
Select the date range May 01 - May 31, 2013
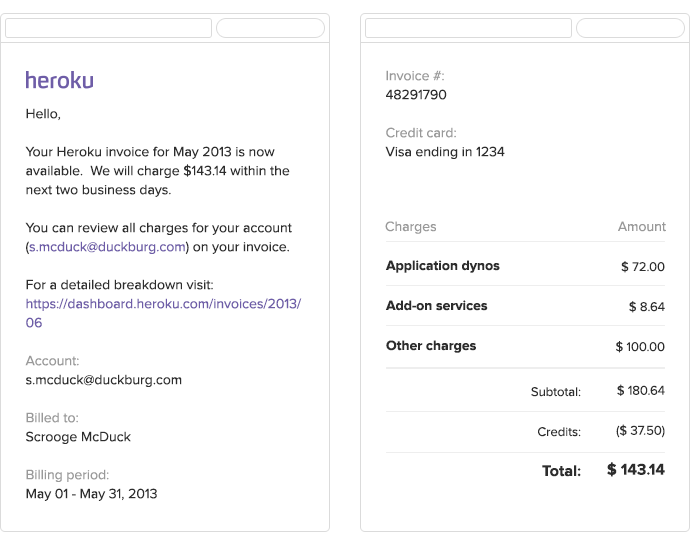pyautogui.click(x=91, y=494)
